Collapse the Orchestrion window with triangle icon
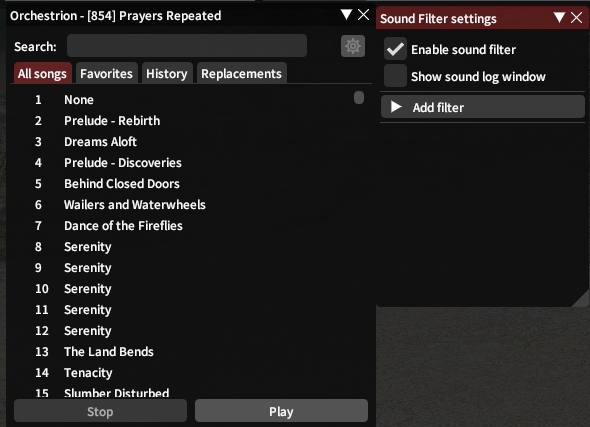Image resolution: width=590 pixels, height=427 pixels. pyautogui.click(x=346, y=15)
